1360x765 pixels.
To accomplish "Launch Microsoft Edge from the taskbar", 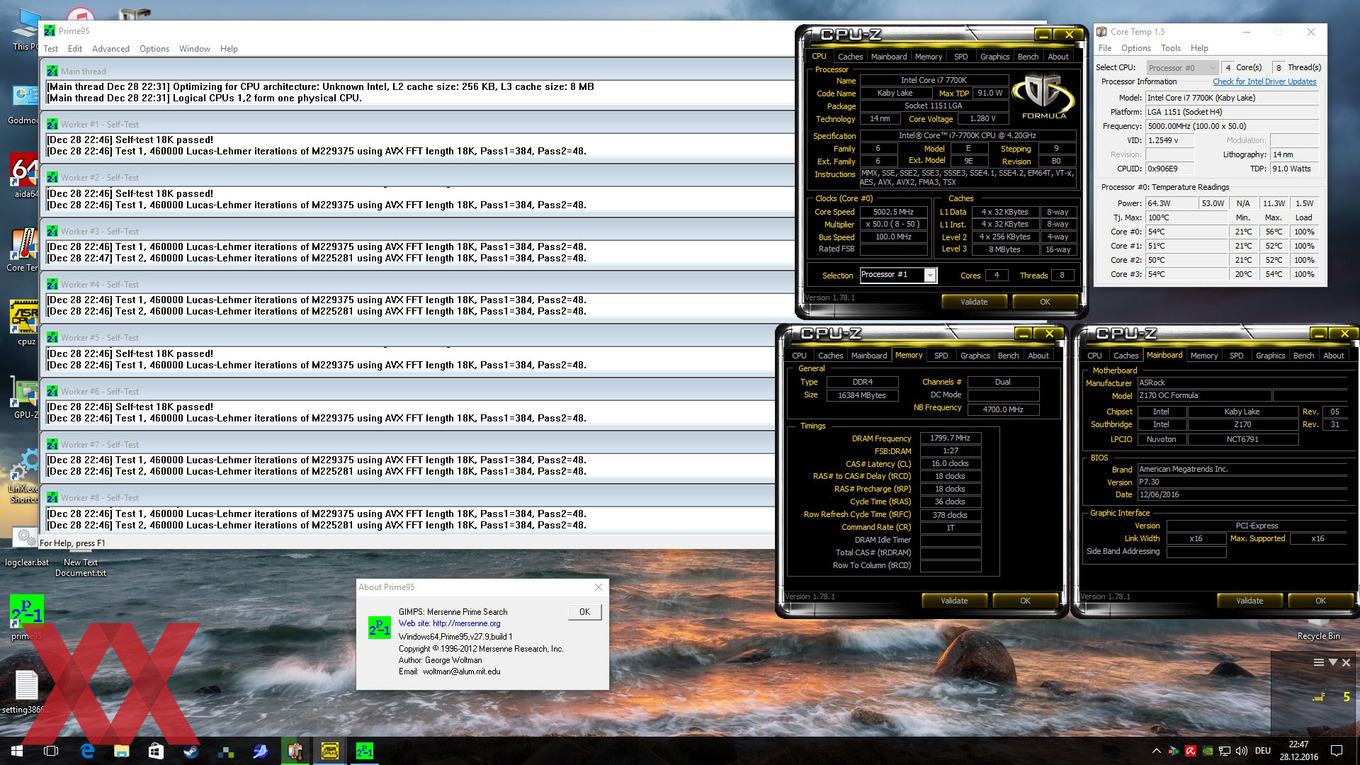I will (x=87, y=750).
